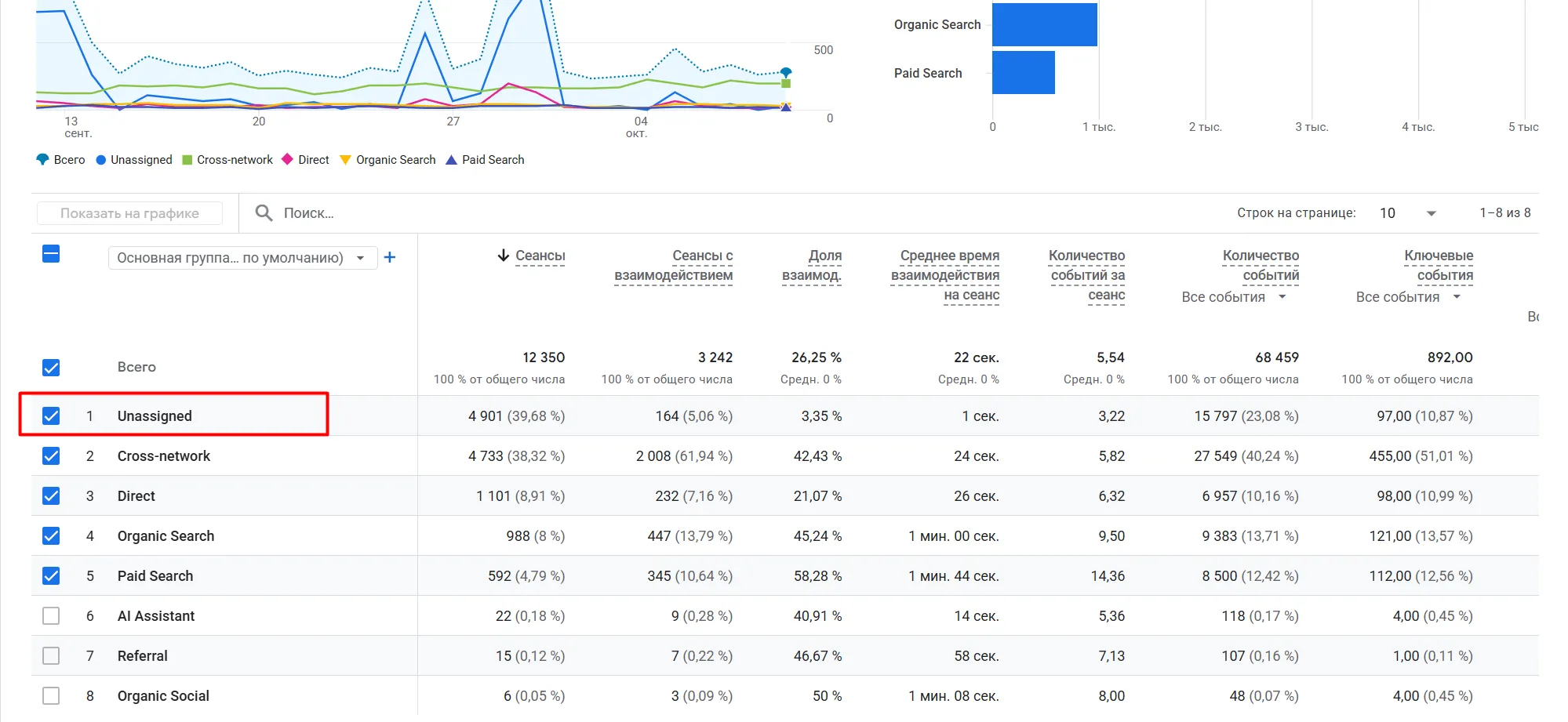Click the Всего legend marker icon
Screen dimensions: 1568x722
tap(42, 160)
